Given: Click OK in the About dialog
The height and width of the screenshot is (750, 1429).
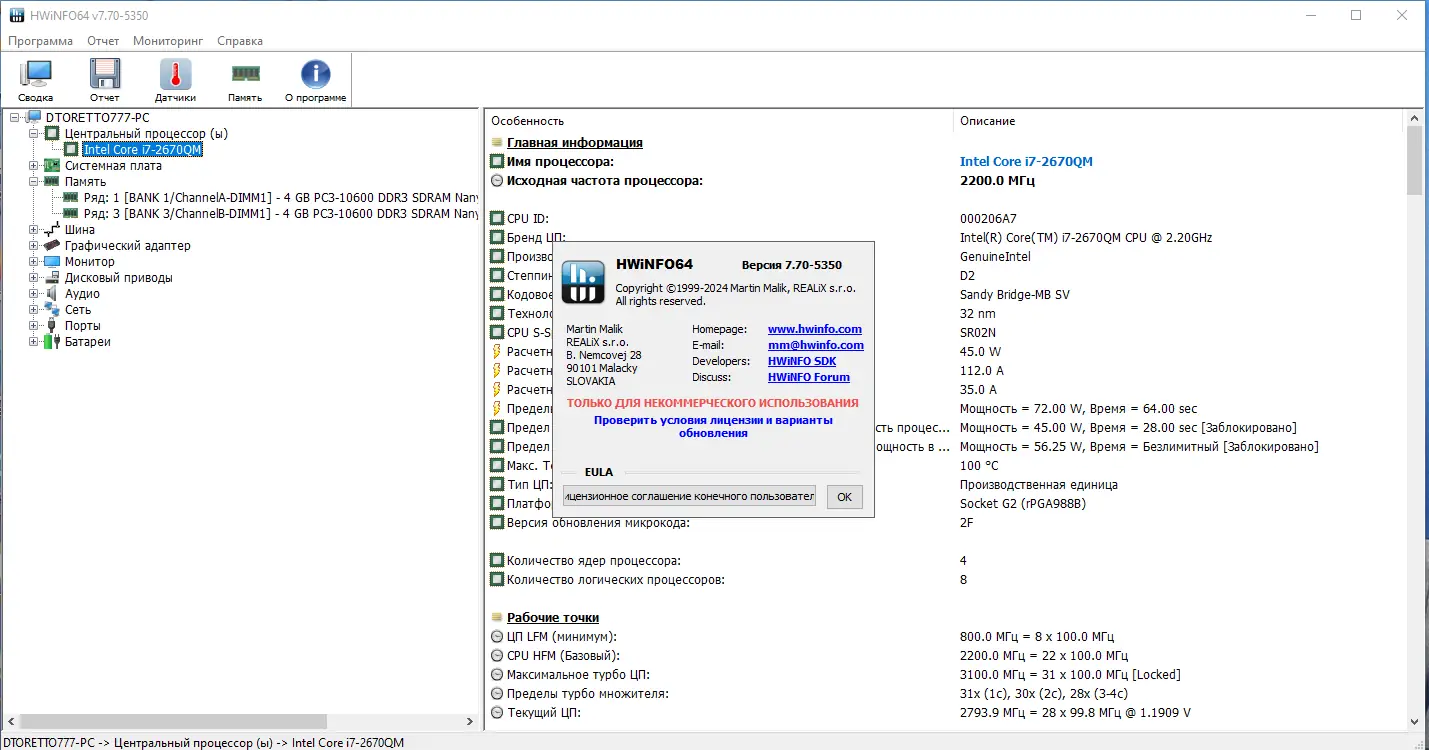Looking at the screenshot, I should pyautogui.click(x=844, y=497).
